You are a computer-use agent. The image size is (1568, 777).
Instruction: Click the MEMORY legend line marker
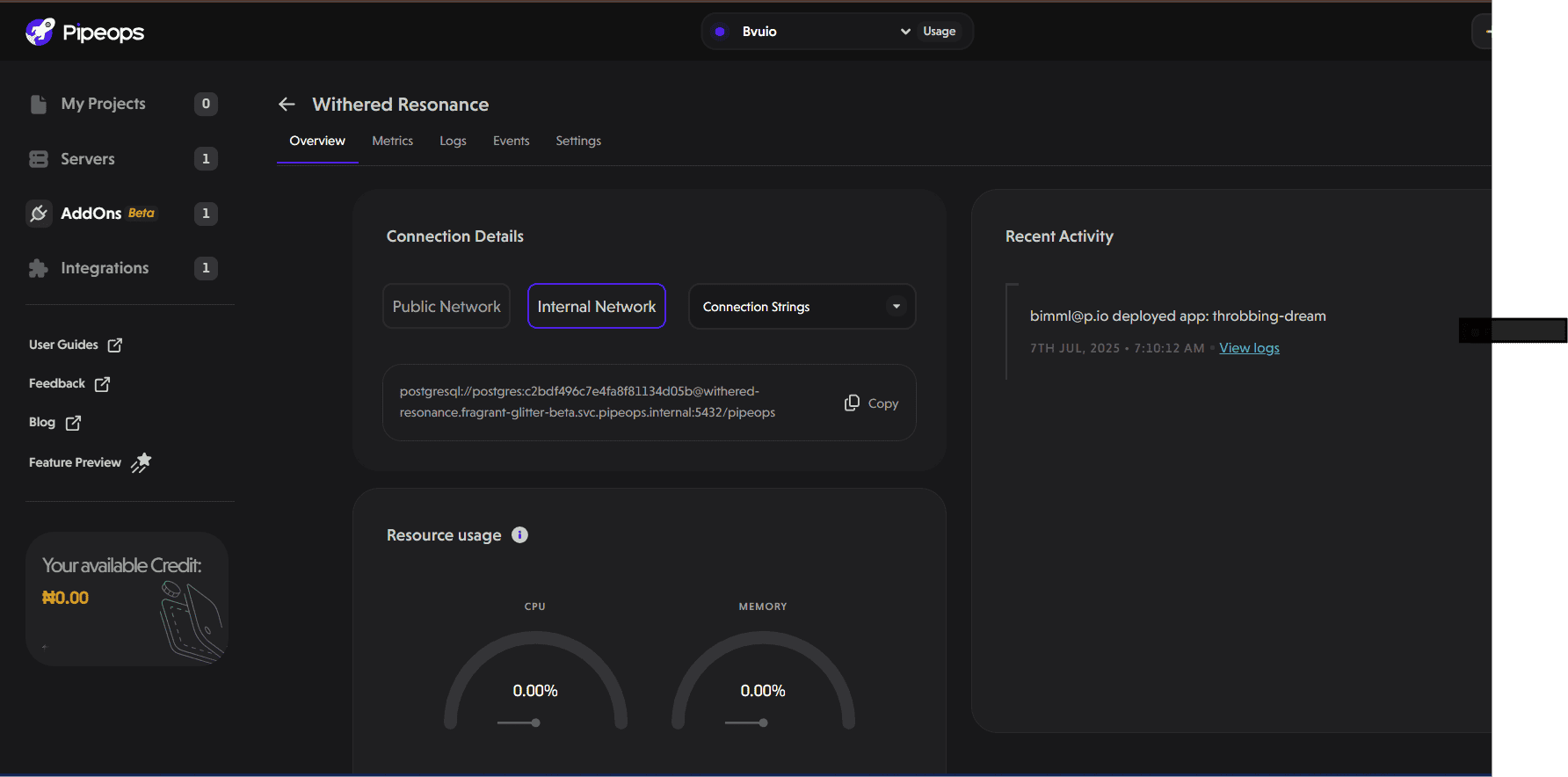746,723
